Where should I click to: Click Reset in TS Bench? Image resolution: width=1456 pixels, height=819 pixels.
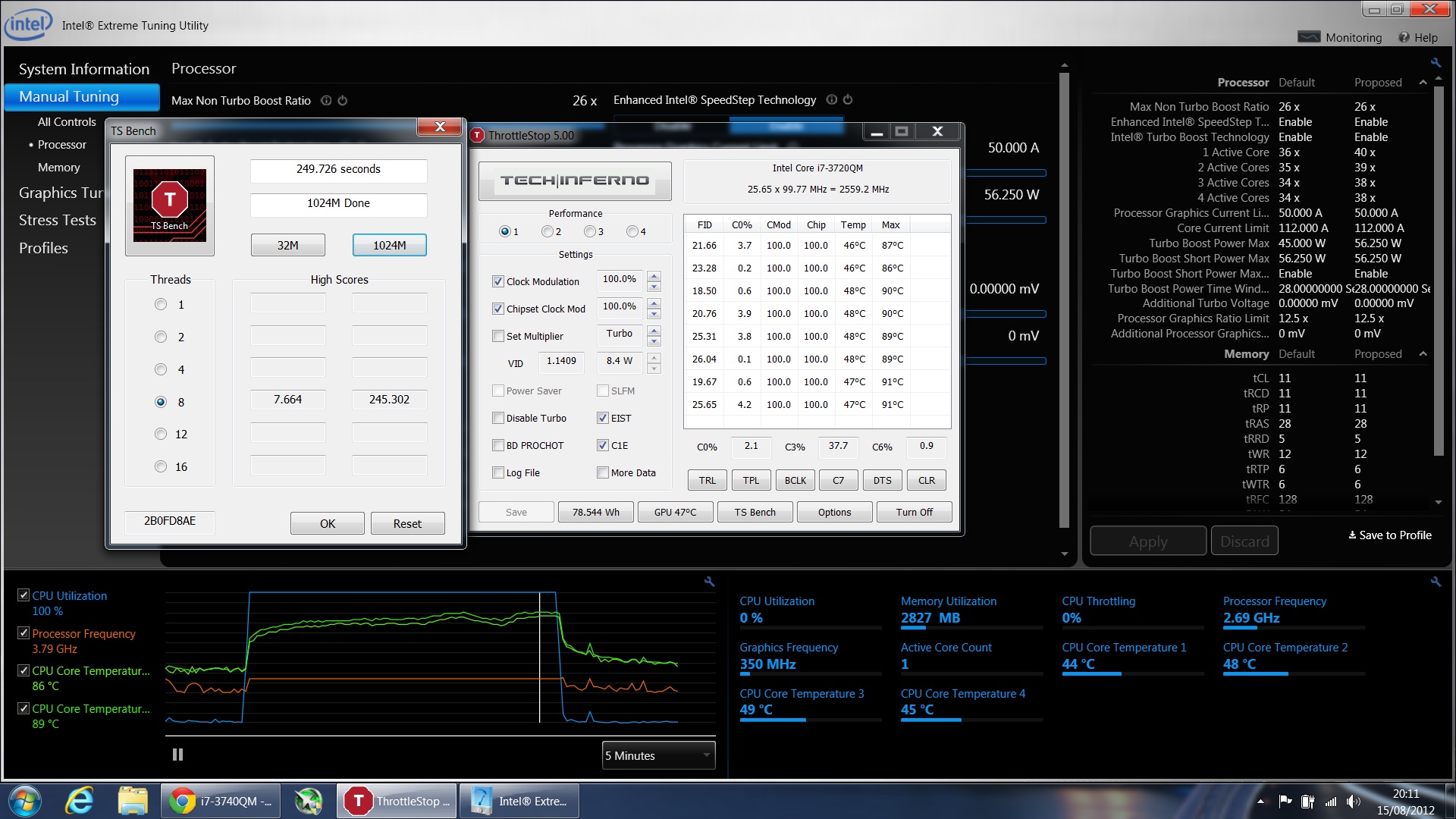(x=407, y=523)
